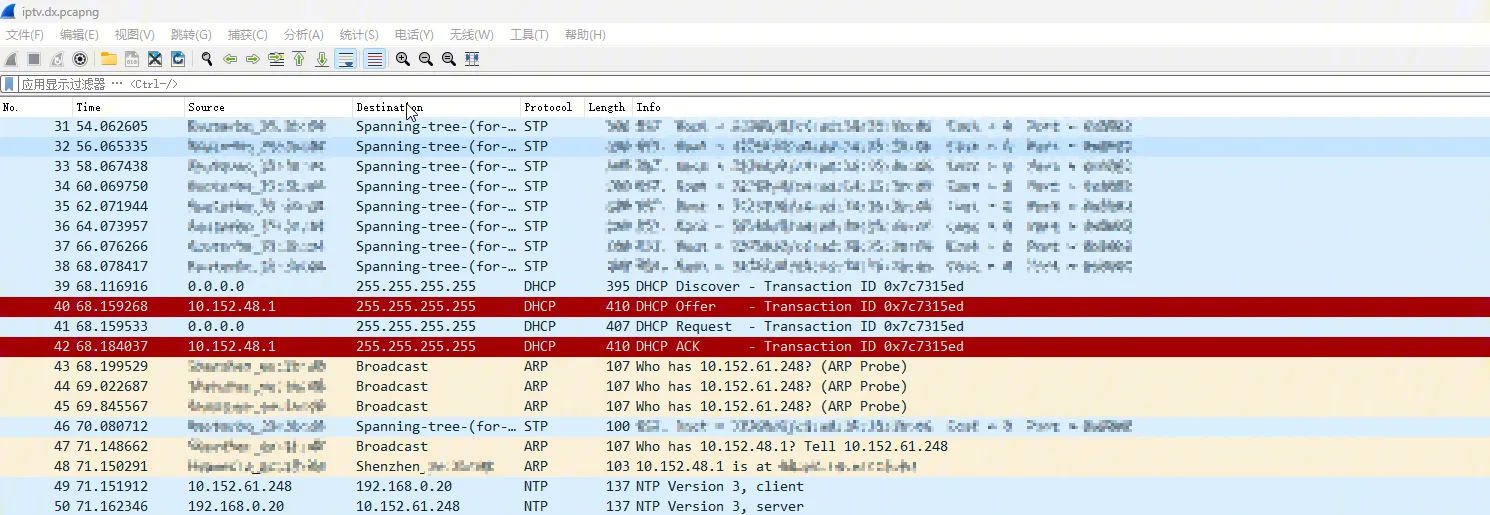The width and height of the screenshot is (1490, 515).
Task: Open the find packet magnifier tool
Action: tap(207, 59)
